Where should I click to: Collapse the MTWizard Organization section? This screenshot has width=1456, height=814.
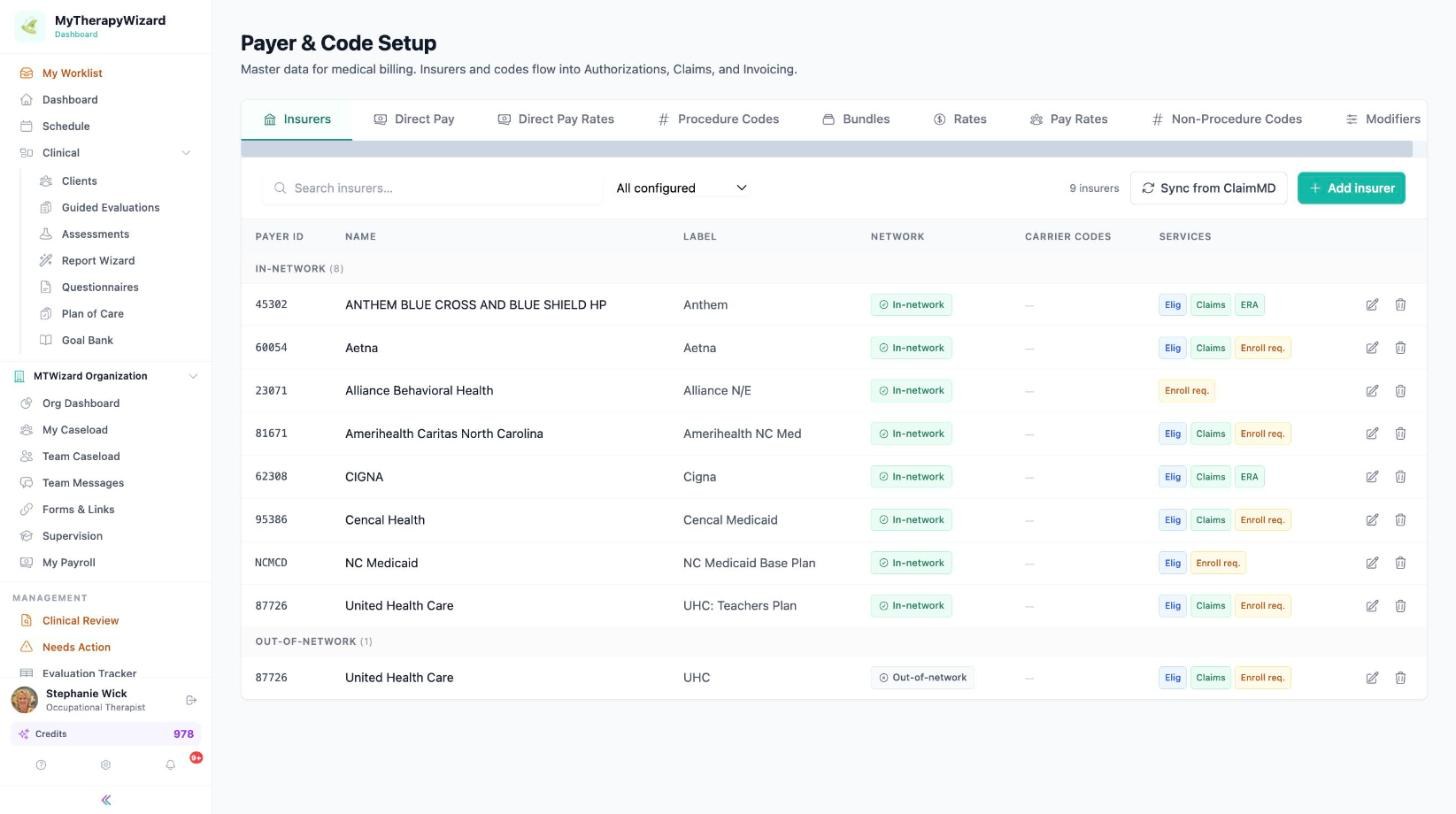point(193,376)
